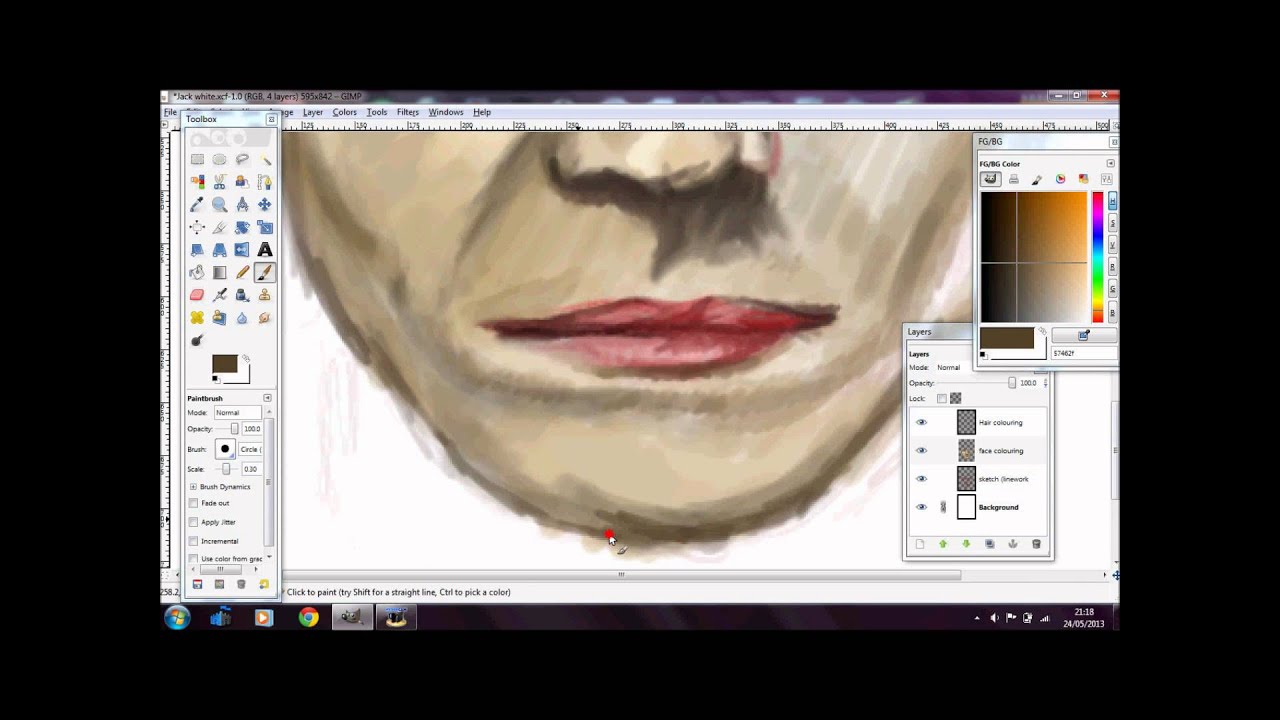Toggle visibility of face colouring layer
Screen dimensions: 1280x720
[921, 450]
